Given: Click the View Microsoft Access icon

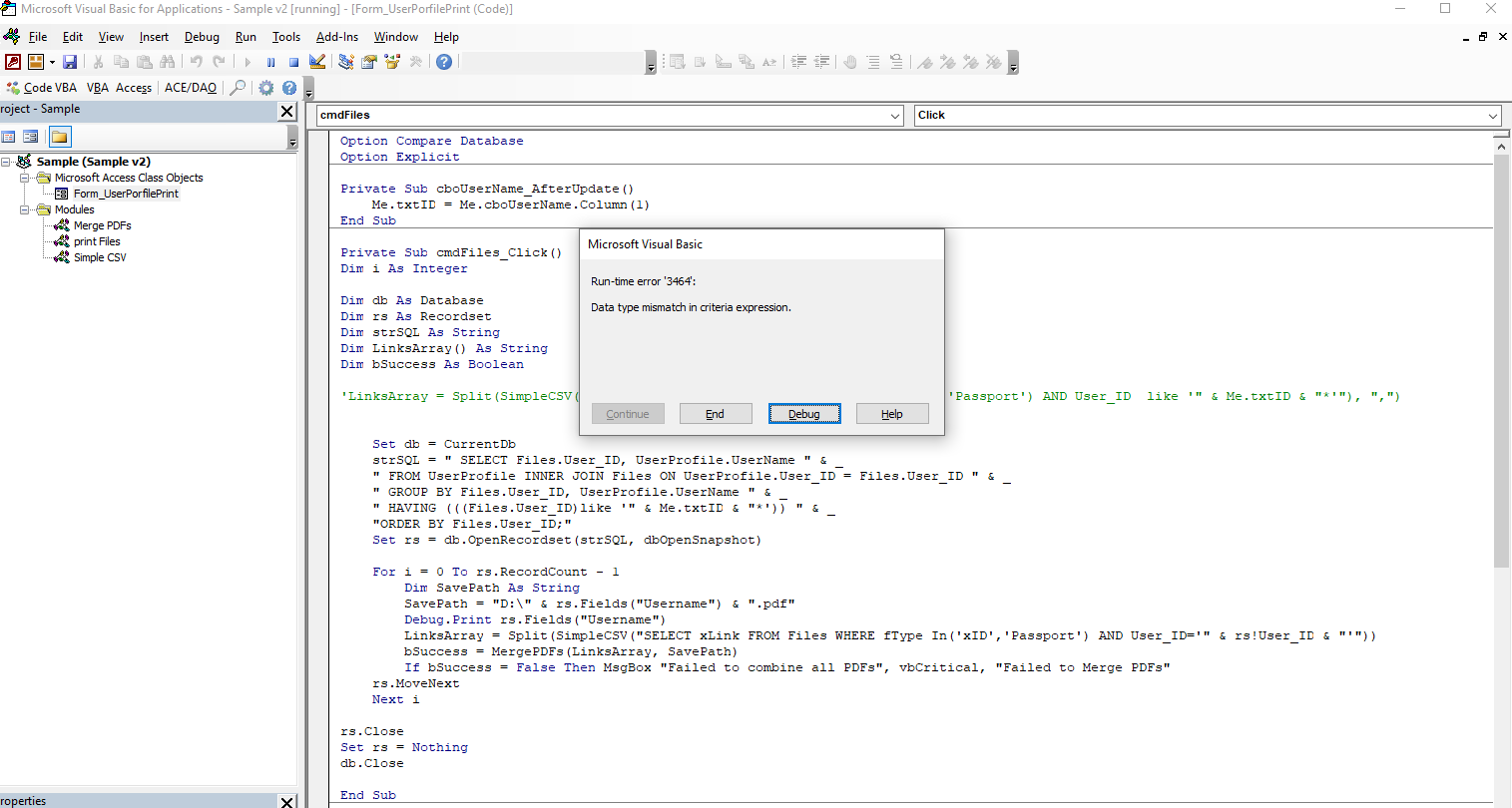Looking at the screenshot, I should (x=13, y=62).
